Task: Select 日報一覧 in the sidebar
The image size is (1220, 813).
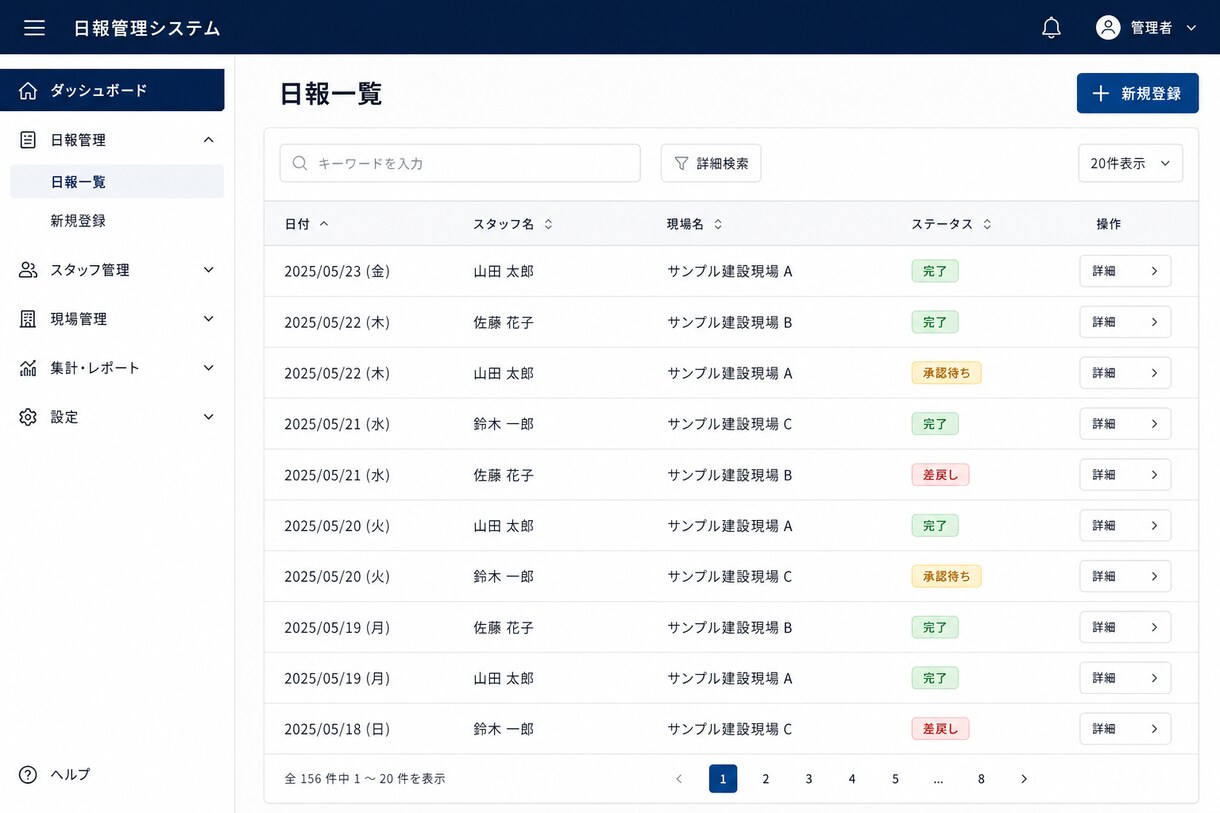Action: click(117, 182)
